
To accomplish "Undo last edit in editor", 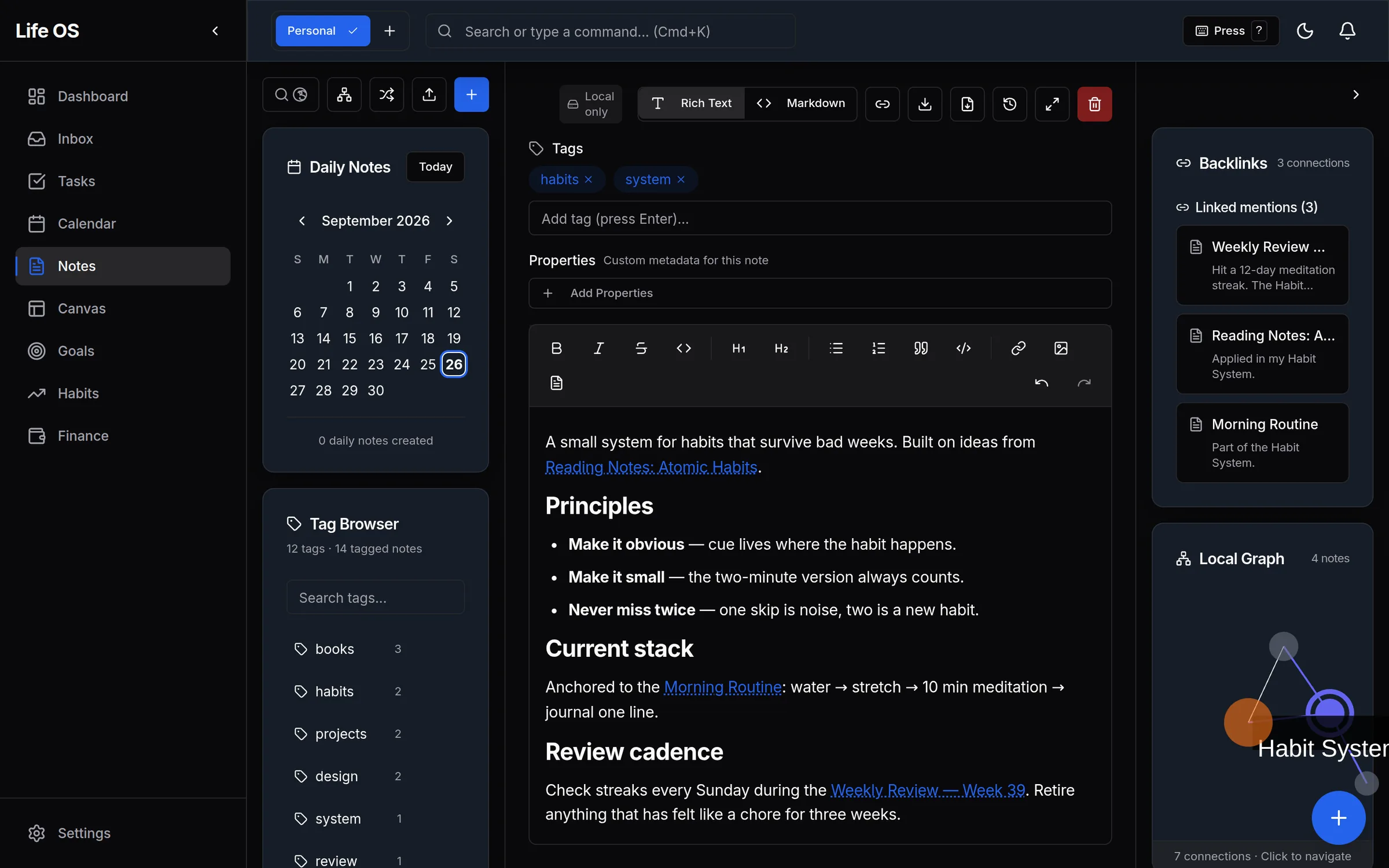I will coord(1041,382).
